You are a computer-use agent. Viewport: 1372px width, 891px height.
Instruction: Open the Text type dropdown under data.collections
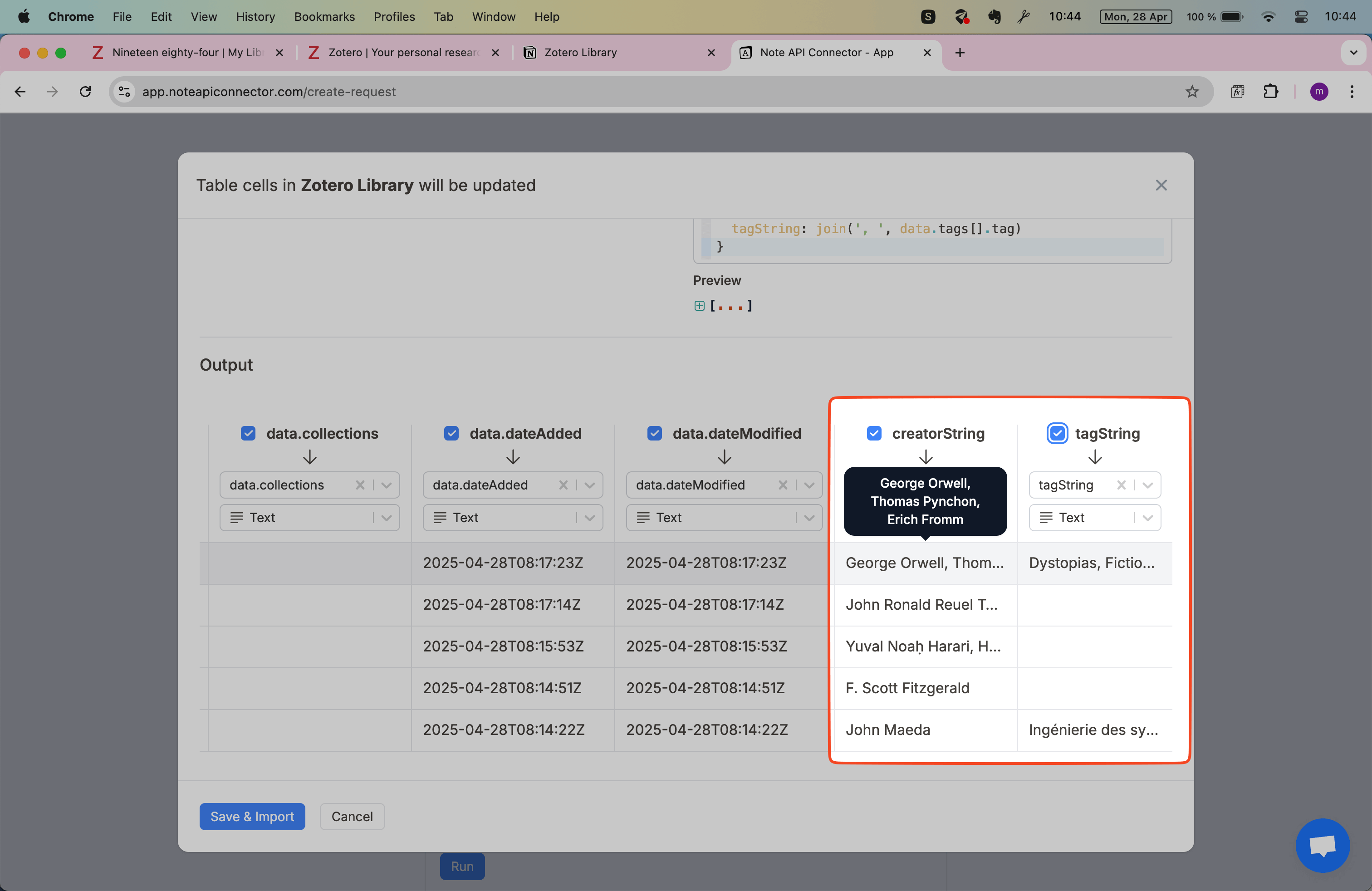(x=309, y=518)
